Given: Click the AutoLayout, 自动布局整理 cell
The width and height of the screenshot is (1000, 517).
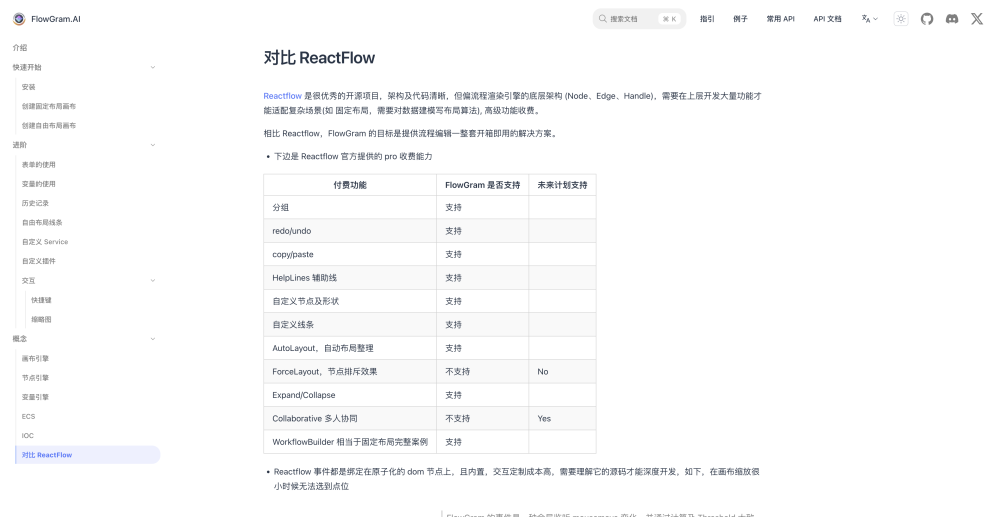Looking at the screenshot, I should [x=350, y=348].
